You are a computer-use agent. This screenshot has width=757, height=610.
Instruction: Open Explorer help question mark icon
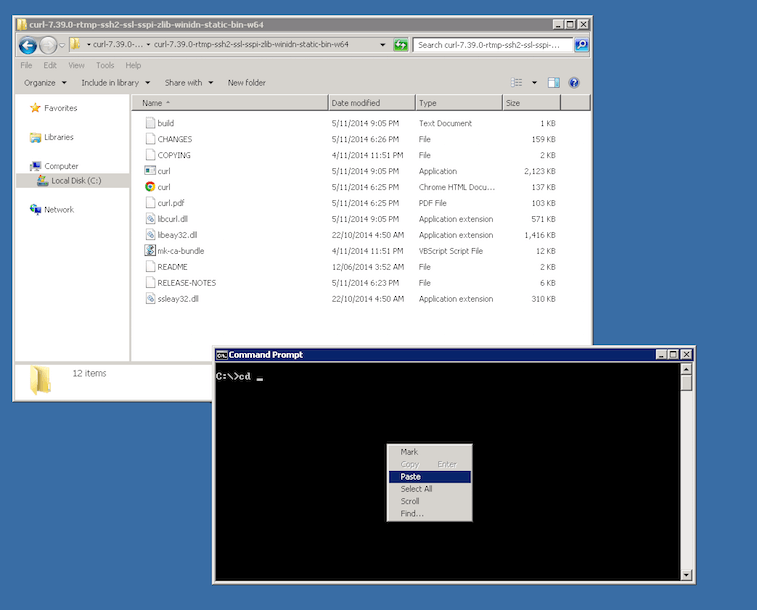(x=574, y=83)
